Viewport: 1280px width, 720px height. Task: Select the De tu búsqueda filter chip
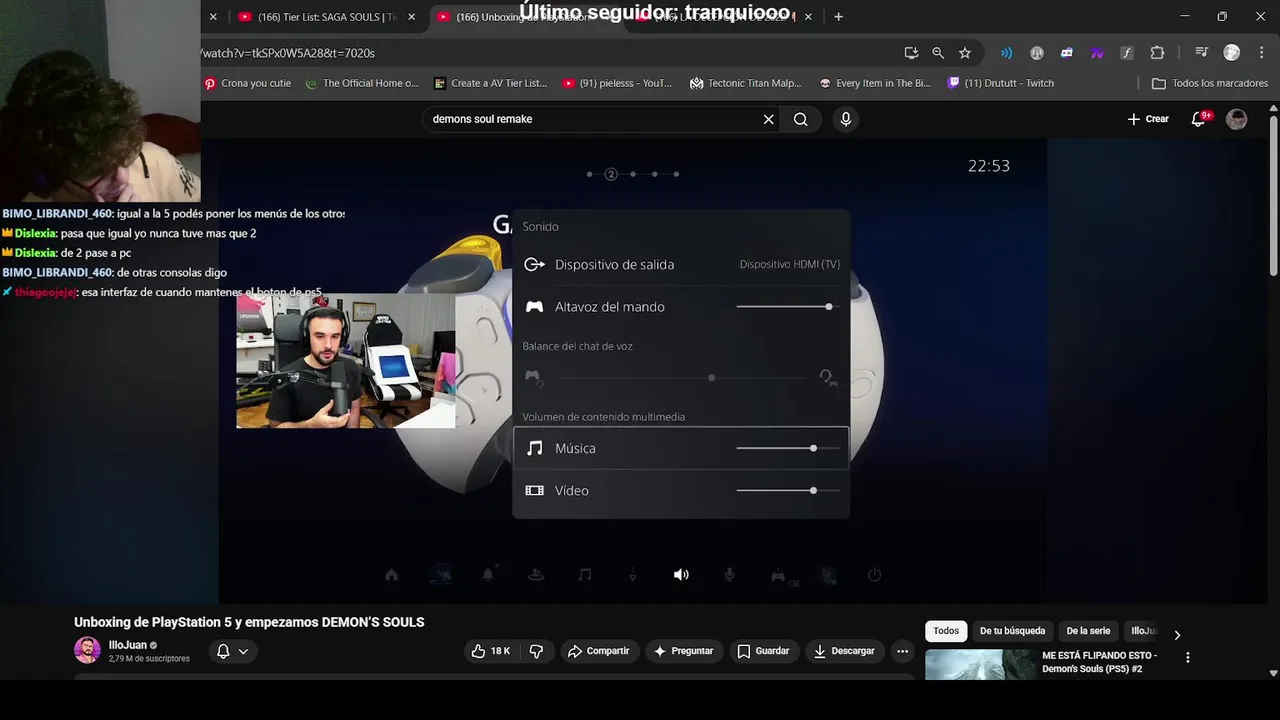pos(1012,631)
